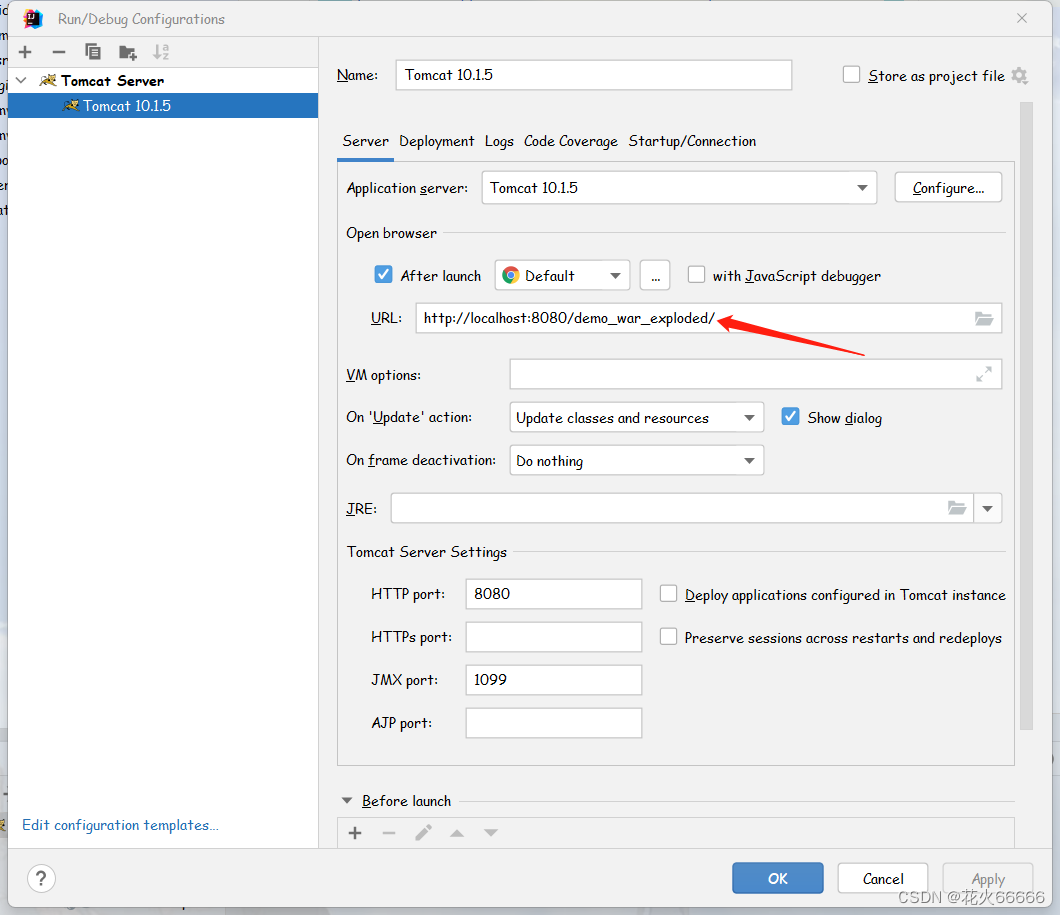Screen dimensions: 1060x915
Task: Browse for JRE folder
Action: (957, 508)
